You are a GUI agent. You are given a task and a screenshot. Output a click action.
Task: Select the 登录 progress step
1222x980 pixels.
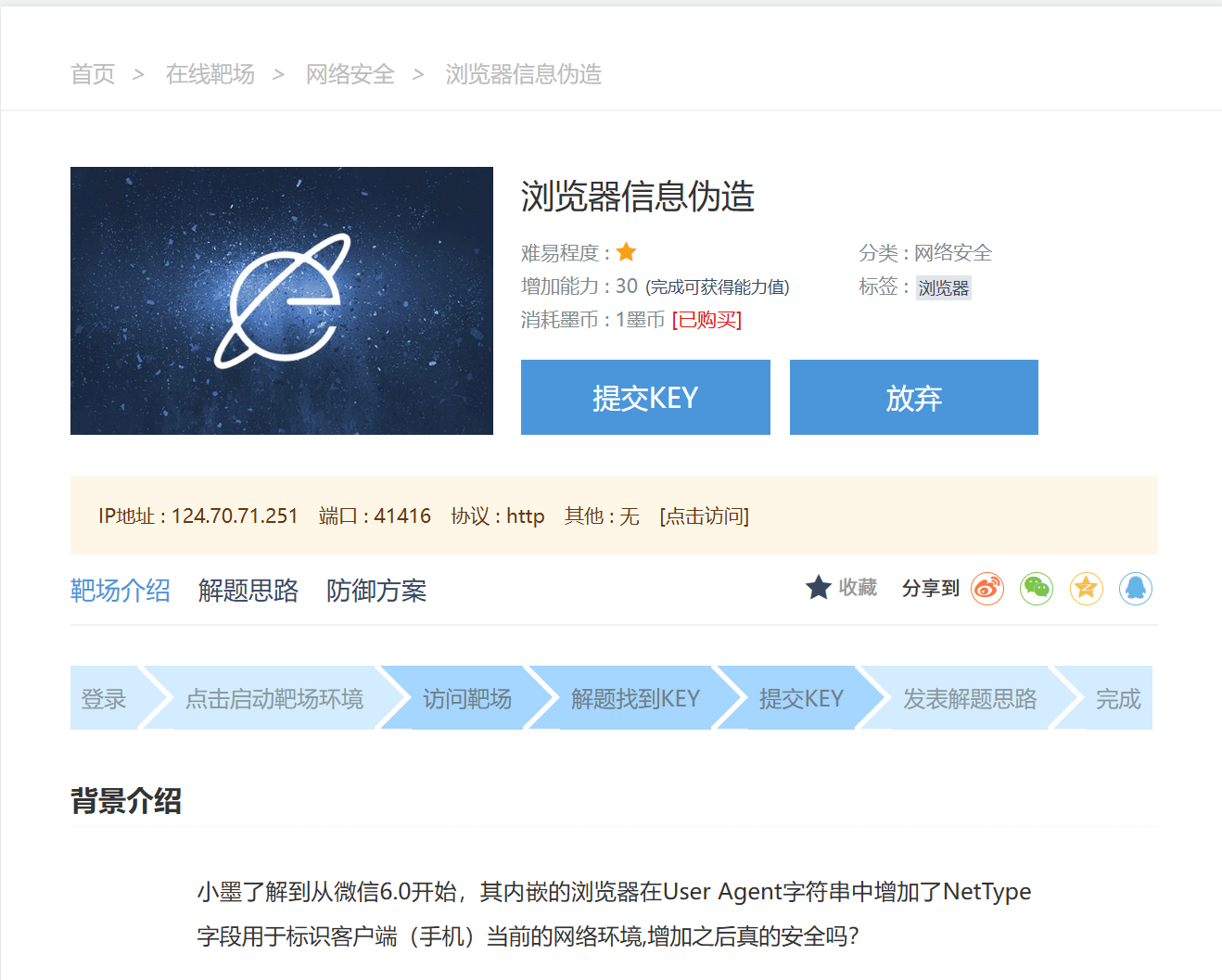click(104, 698)
